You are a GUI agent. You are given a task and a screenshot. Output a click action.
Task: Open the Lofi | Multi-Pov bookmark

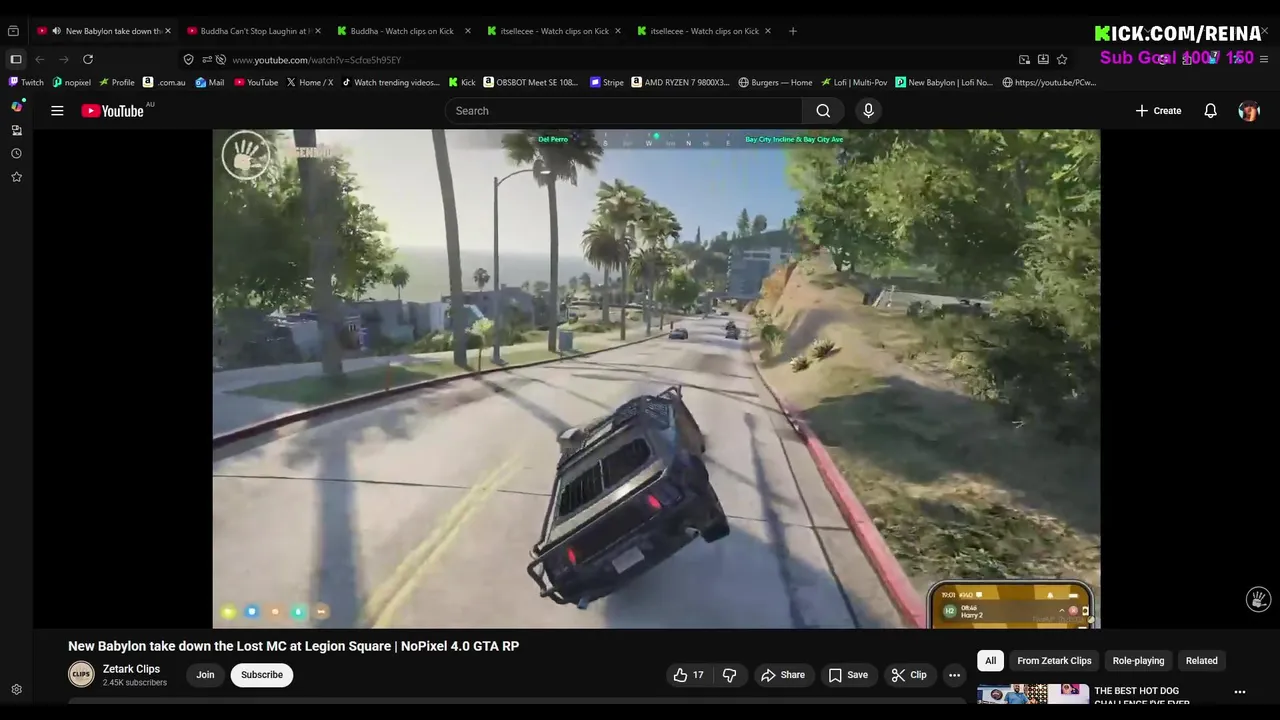coord(854,82)
